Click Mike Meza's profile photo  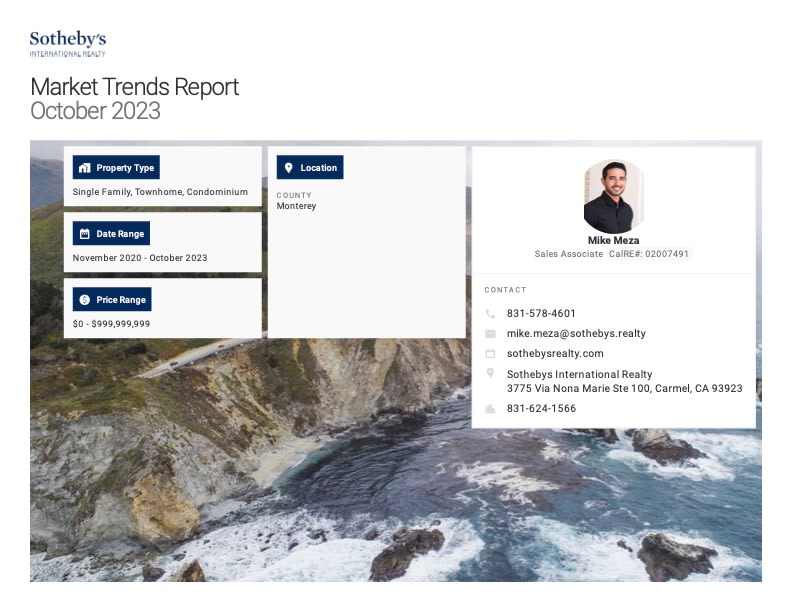coord(613,196)
